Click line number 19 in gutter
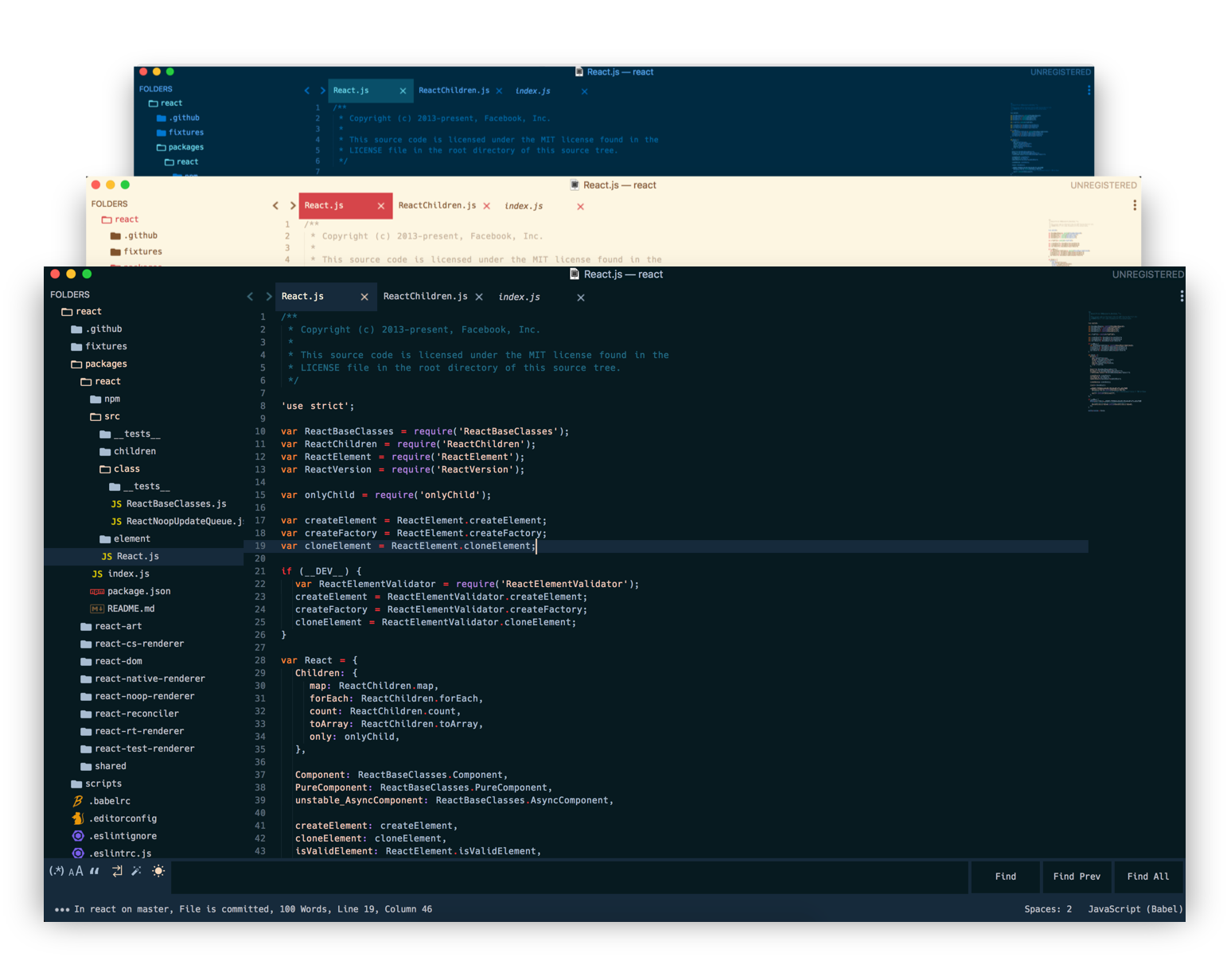The height and width of the screenshot is (980, 1227). pos(260,546)
